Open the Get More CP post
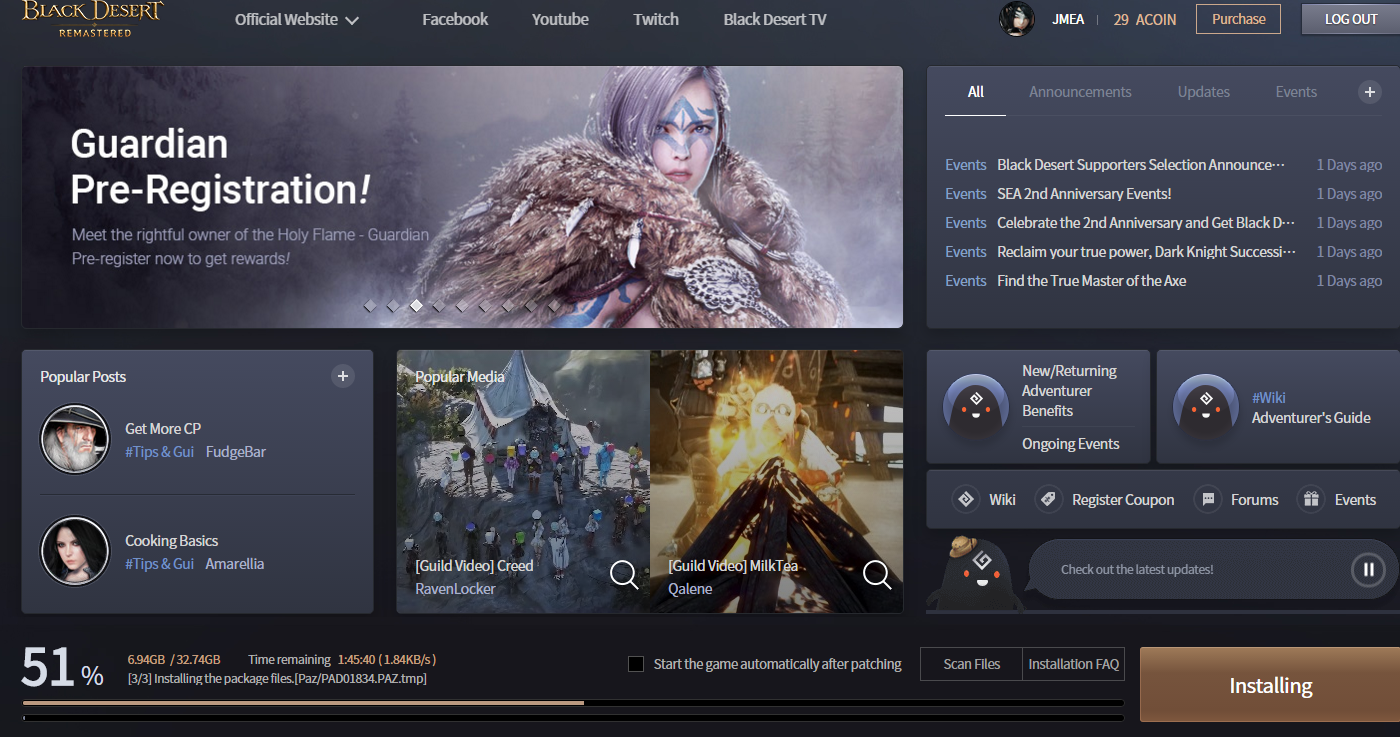This screenshot has width=1400, height=737. pos(163,429)
